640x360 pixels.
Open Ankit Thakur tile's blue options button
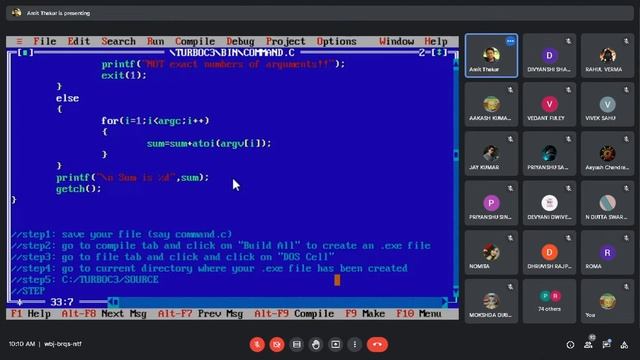pyautogui.click(x=510, y=41)
